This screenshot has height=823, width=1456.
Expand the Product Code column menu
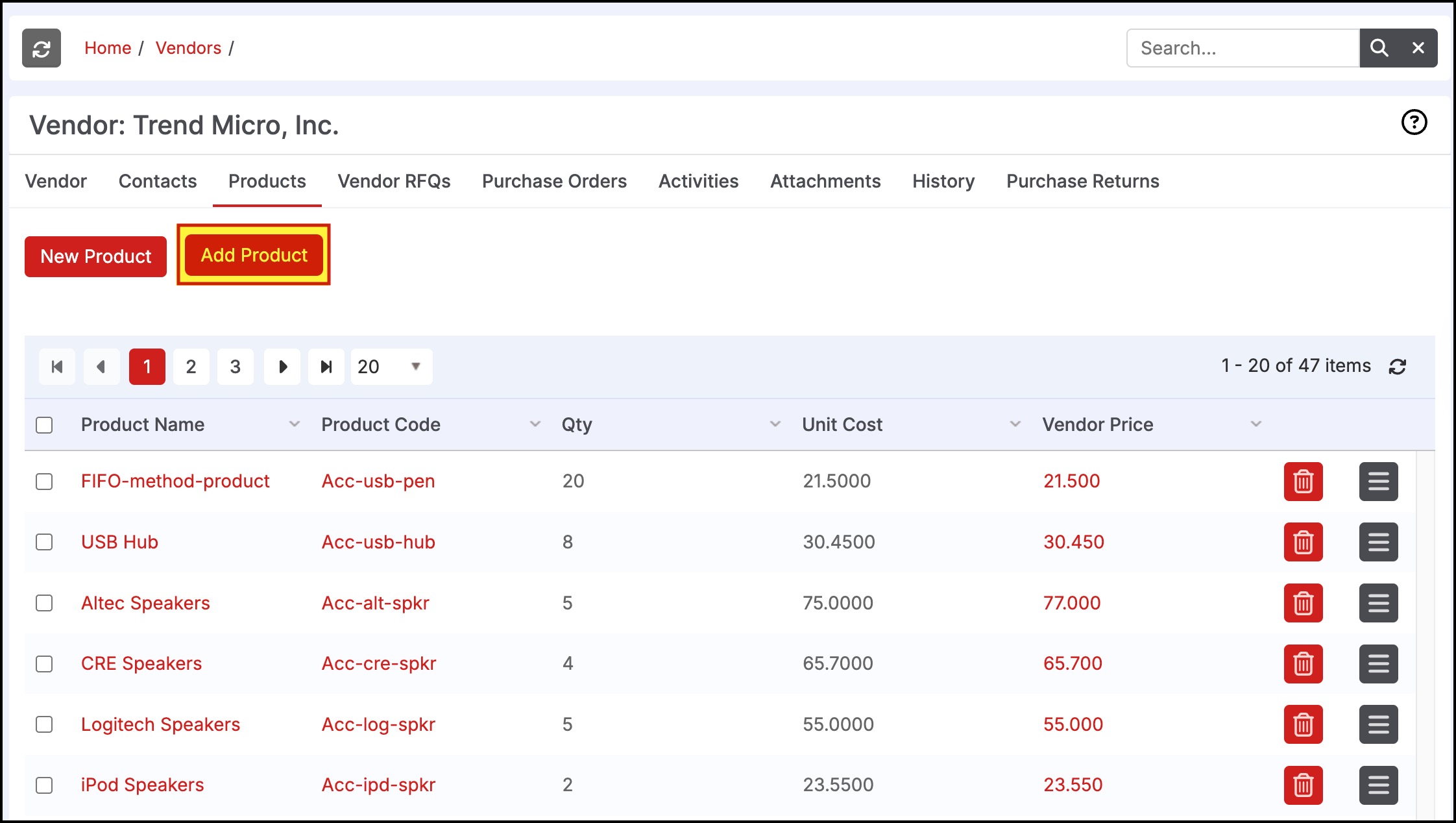tap(535, 424)
